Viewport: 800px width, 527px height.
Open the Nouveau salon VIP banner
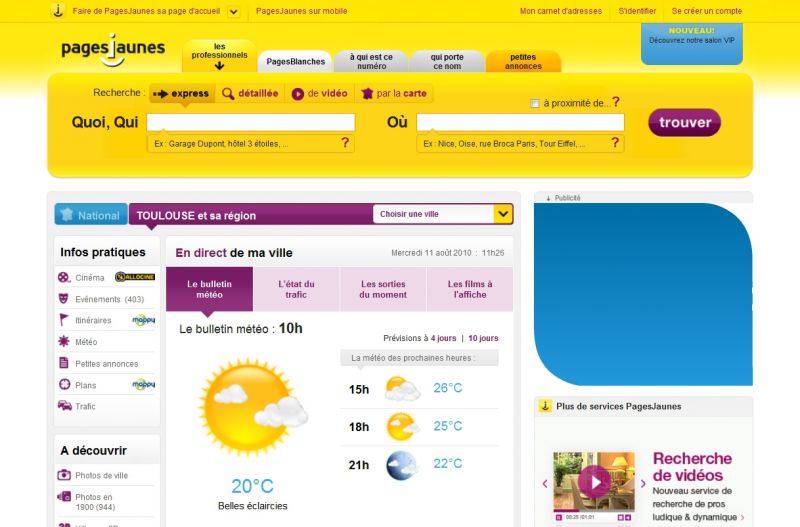[x=692, y=43]
